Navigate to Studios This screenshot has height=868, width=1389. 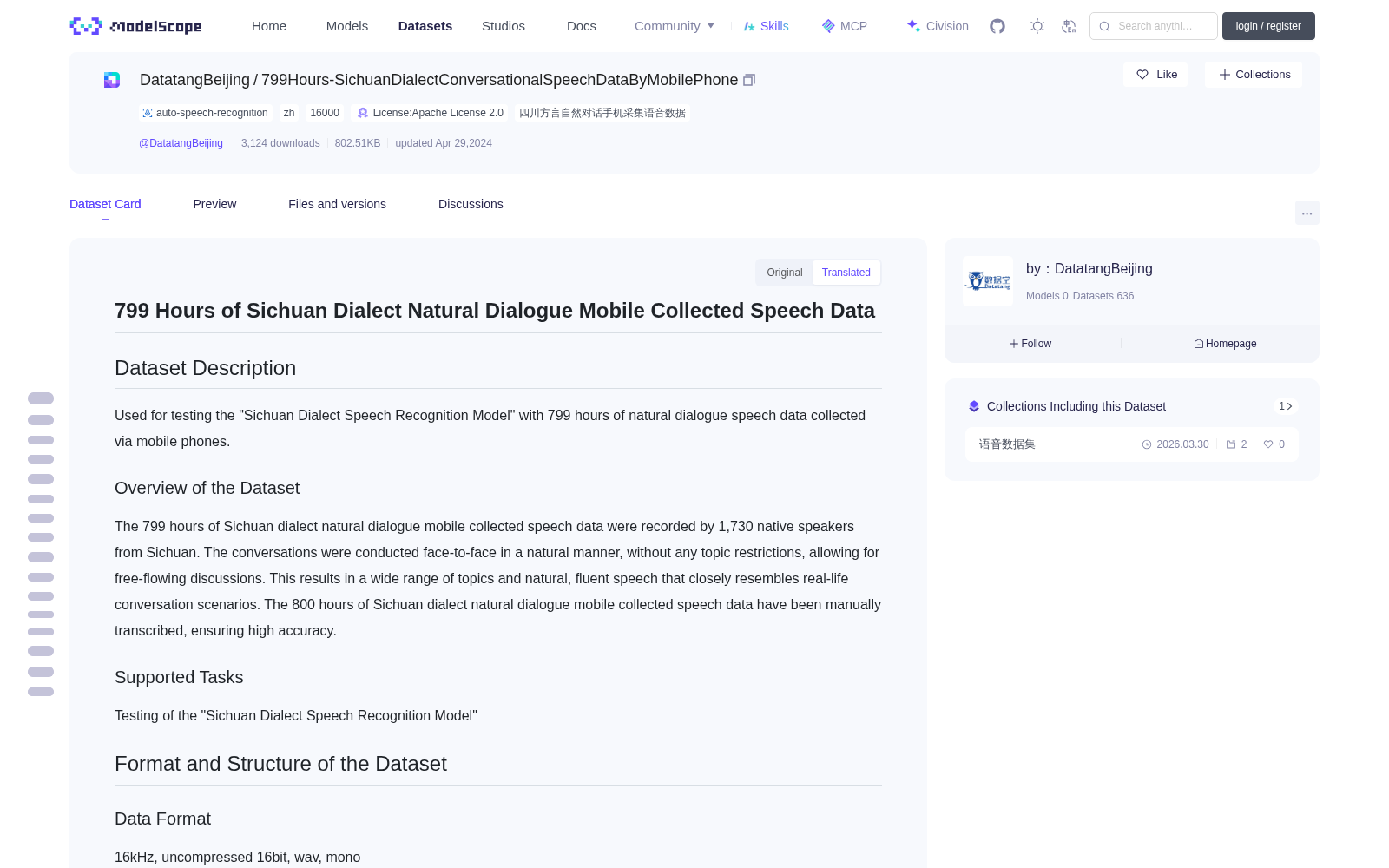(504, 26)
